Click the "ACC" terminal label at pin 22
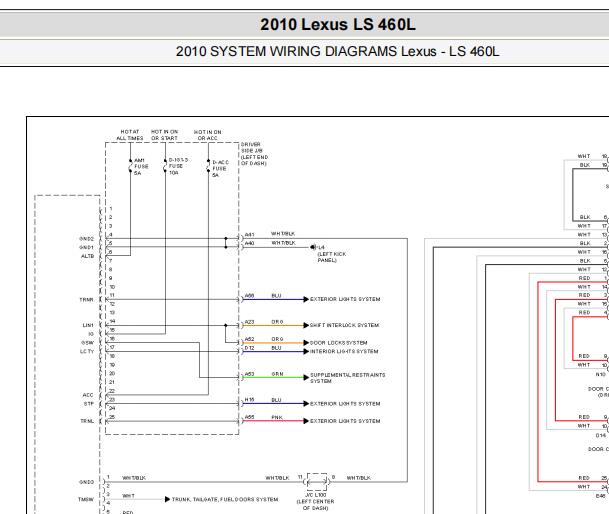This screenshot has height=514, width=609. pos(88,395)
